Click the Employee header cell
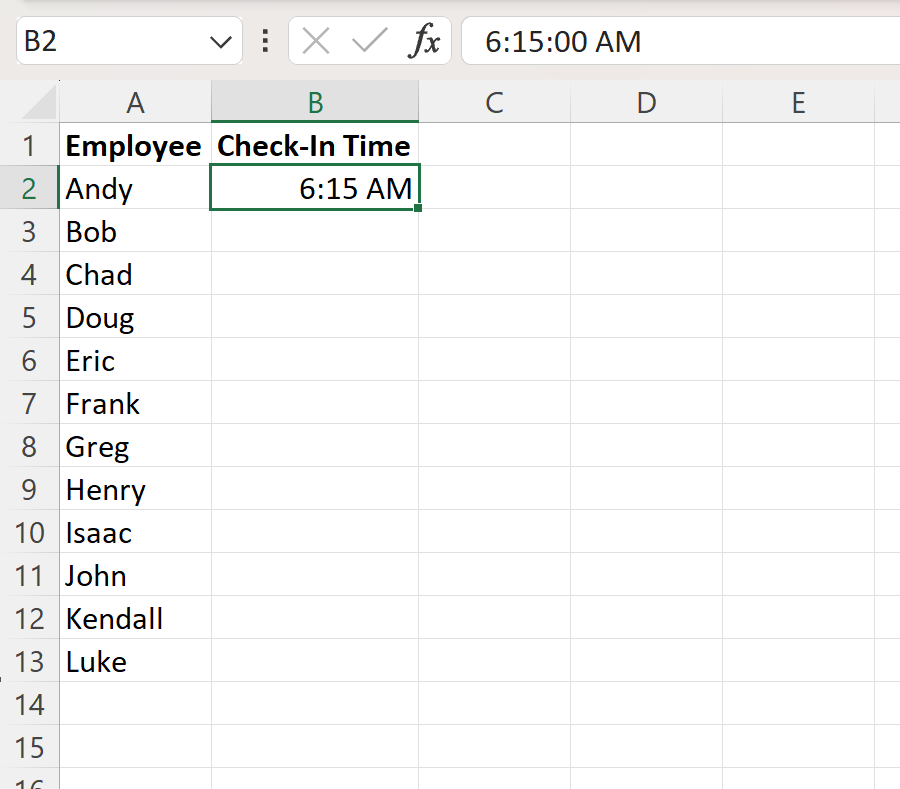The width and height of the screenshot is (900, 789). click(133, 145)
